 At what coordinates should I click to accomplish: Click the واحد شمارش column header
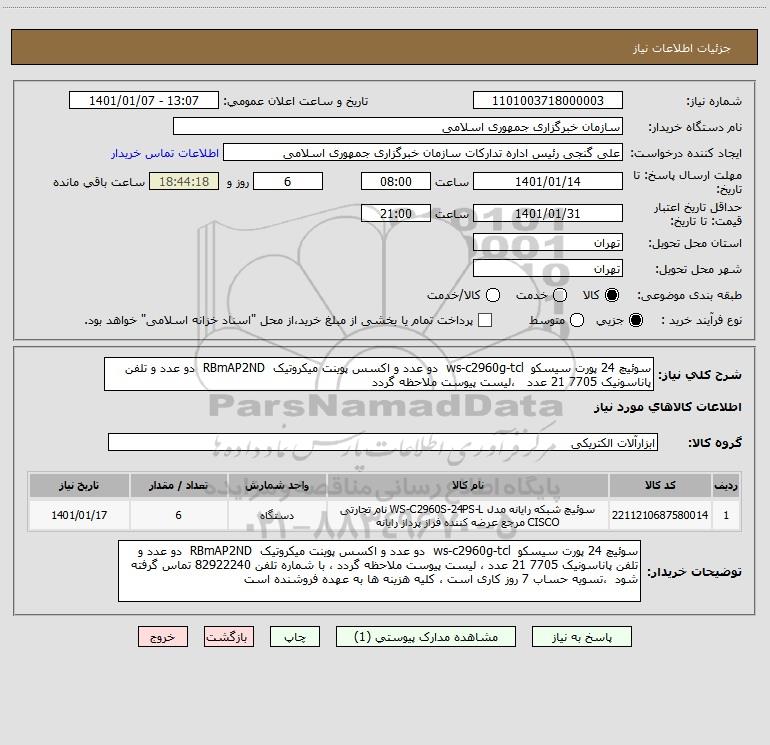(x=277, y=486)
